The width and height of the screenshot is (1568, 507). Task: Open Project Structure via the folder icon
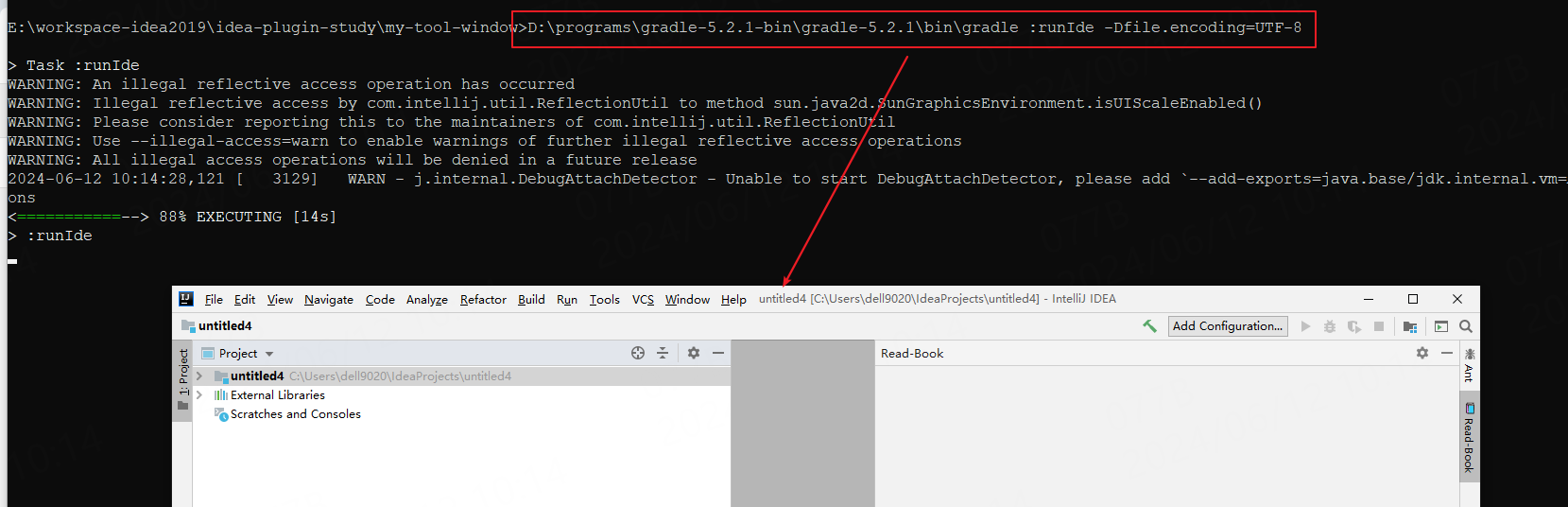(x=1410, y=326)
